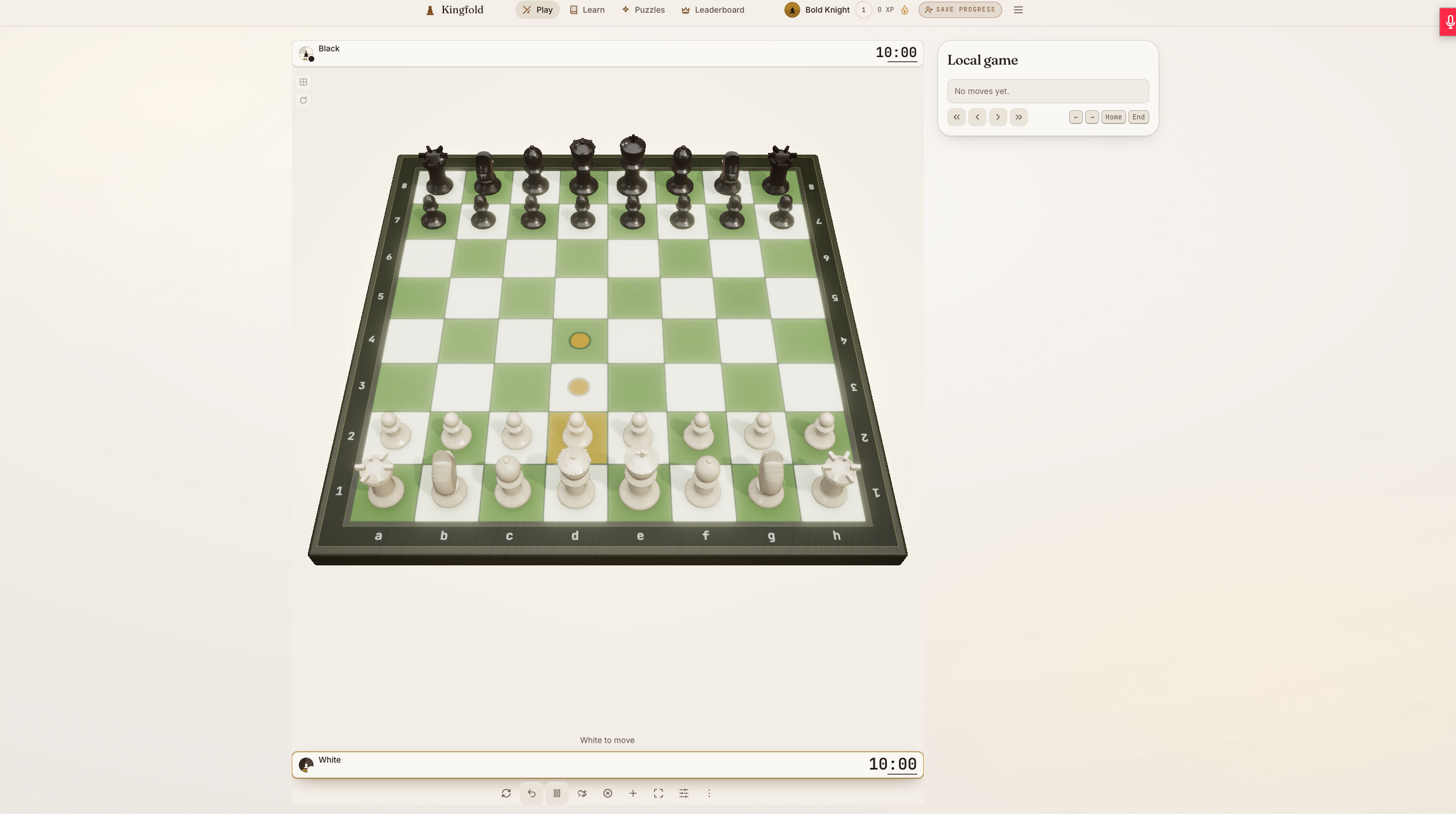Undo the last move with takeback arrow
The image size is (1456, 814).
(531, 793)
